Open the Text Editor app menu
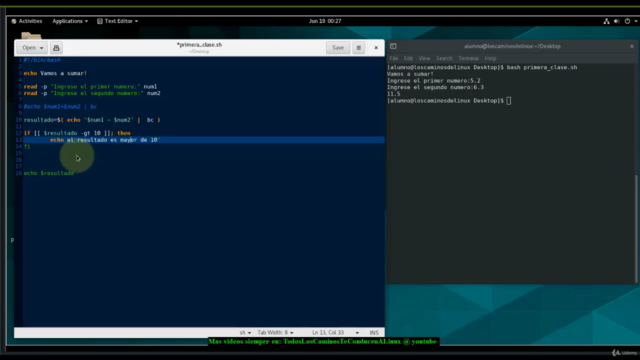Image resolution: width=640 pixels, height=360 pixels. coord(118,21)
